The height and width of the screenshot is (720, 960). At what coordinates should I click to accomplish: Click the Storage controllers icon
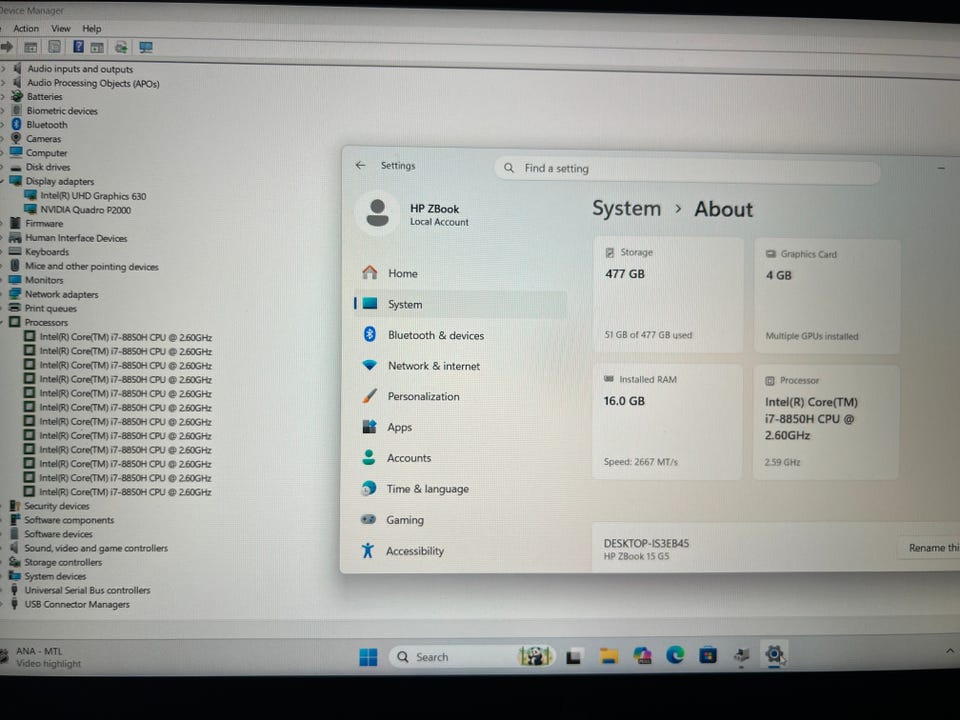pos(15,562)
